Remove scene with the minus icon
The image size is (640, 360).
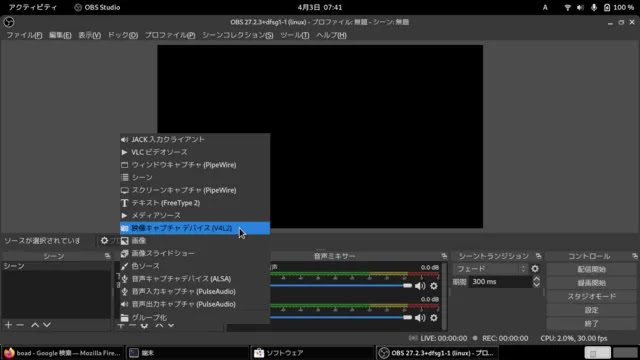tap(20, 325)
